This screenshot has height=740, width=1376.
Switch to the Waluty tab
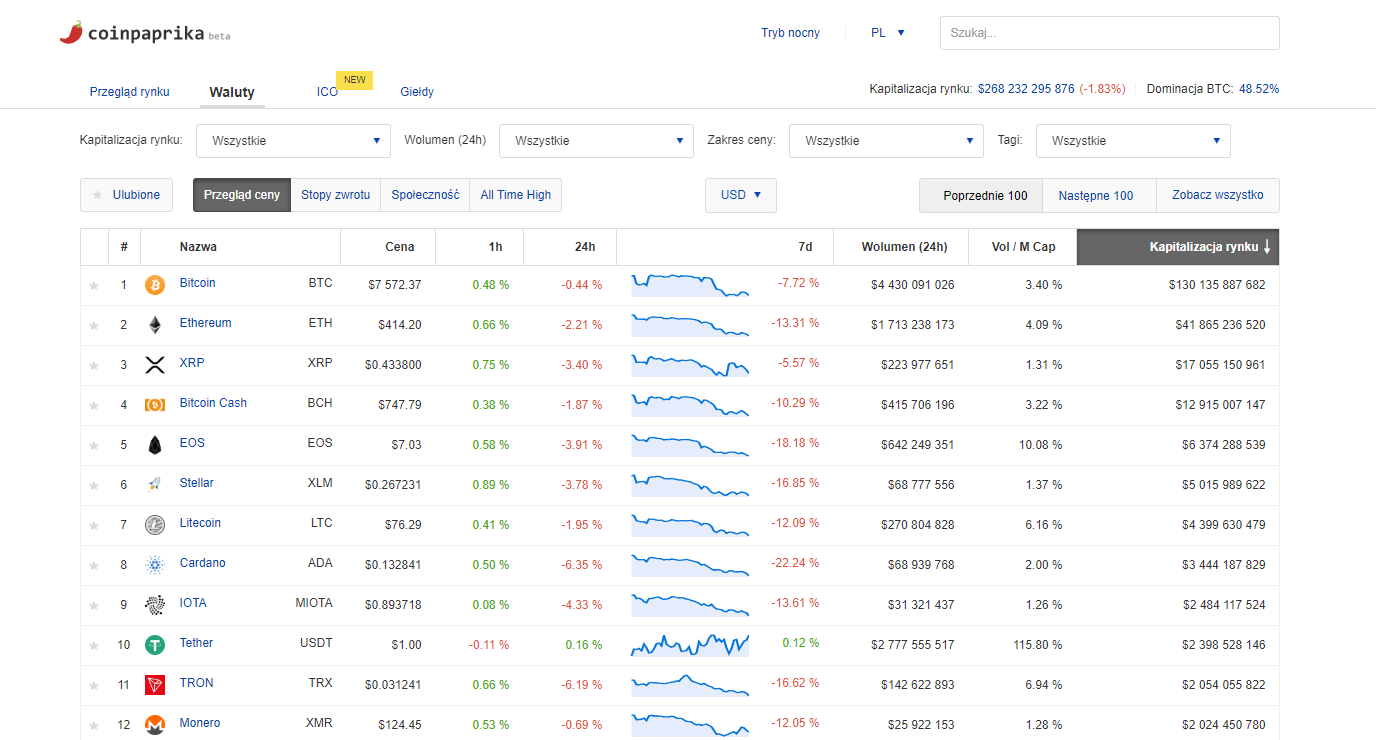(232, 92)
